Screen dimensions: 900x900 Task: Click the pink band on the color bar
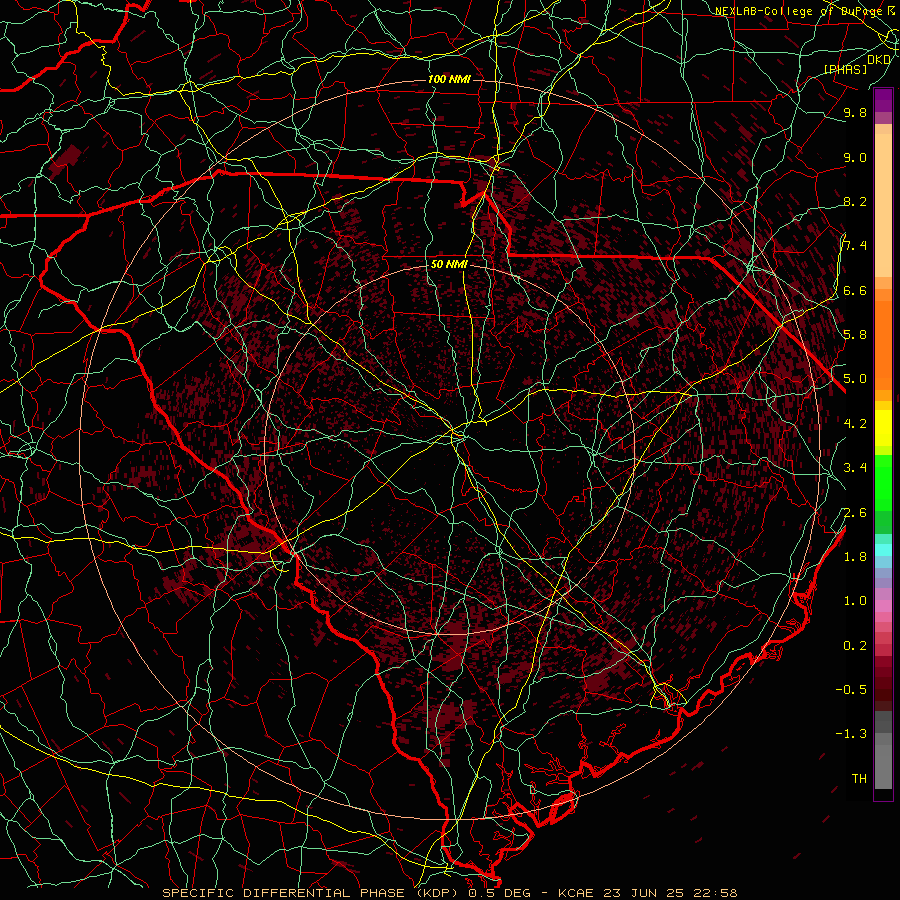click(883, 605)
